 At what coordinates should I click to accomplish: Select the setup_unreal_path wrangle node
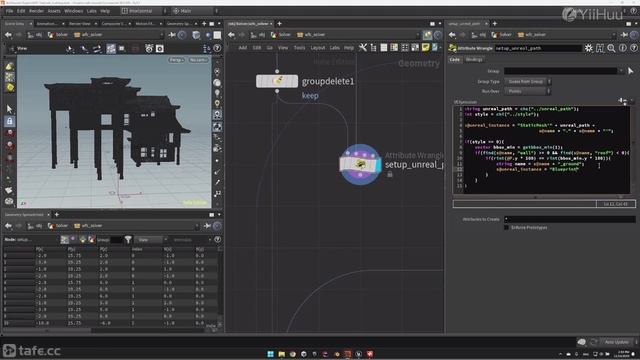pyautogui.click(x=360, y=164)
